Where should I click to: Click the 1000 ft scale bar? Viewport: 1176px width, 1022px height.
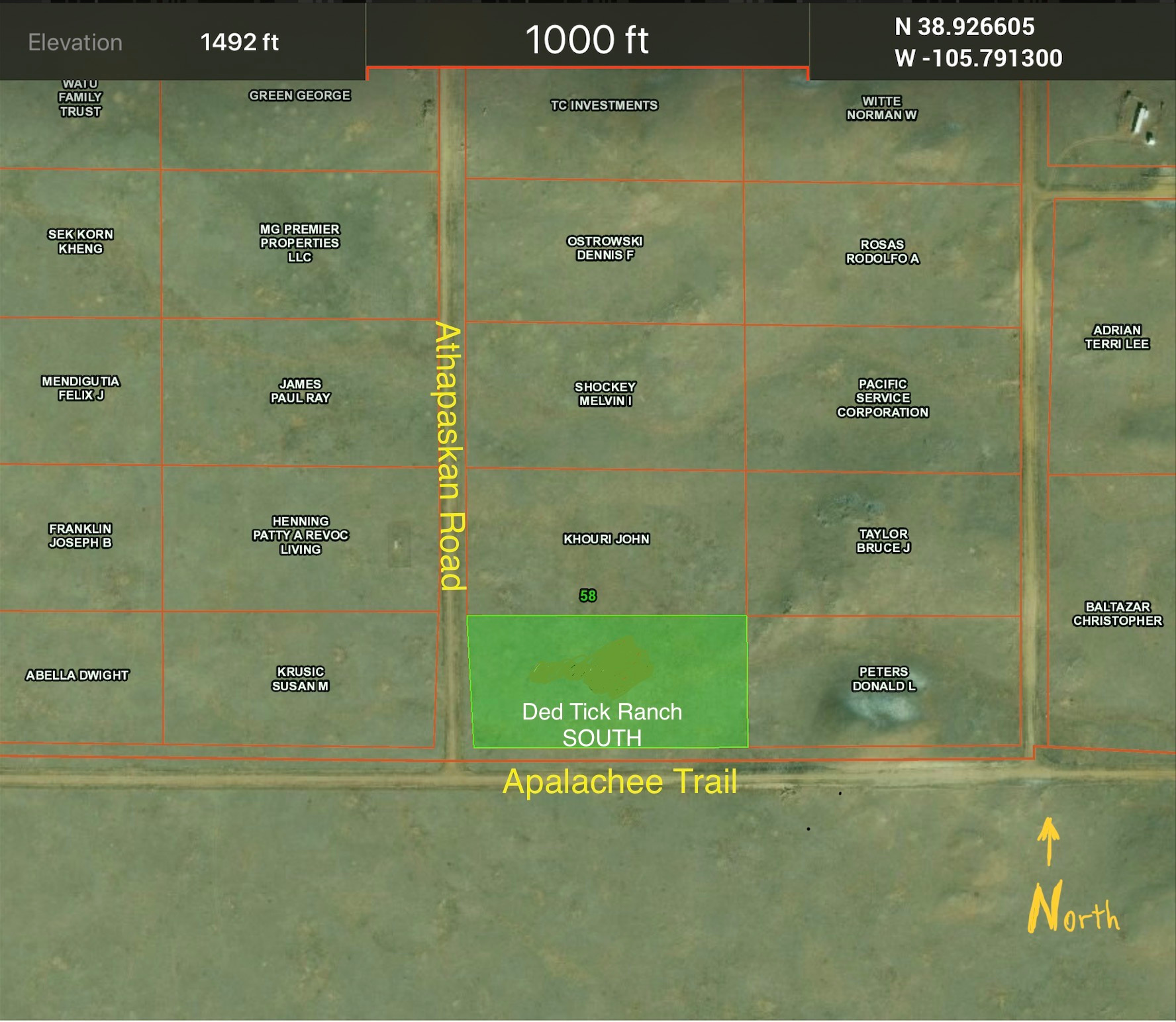(x=588, y=41)
